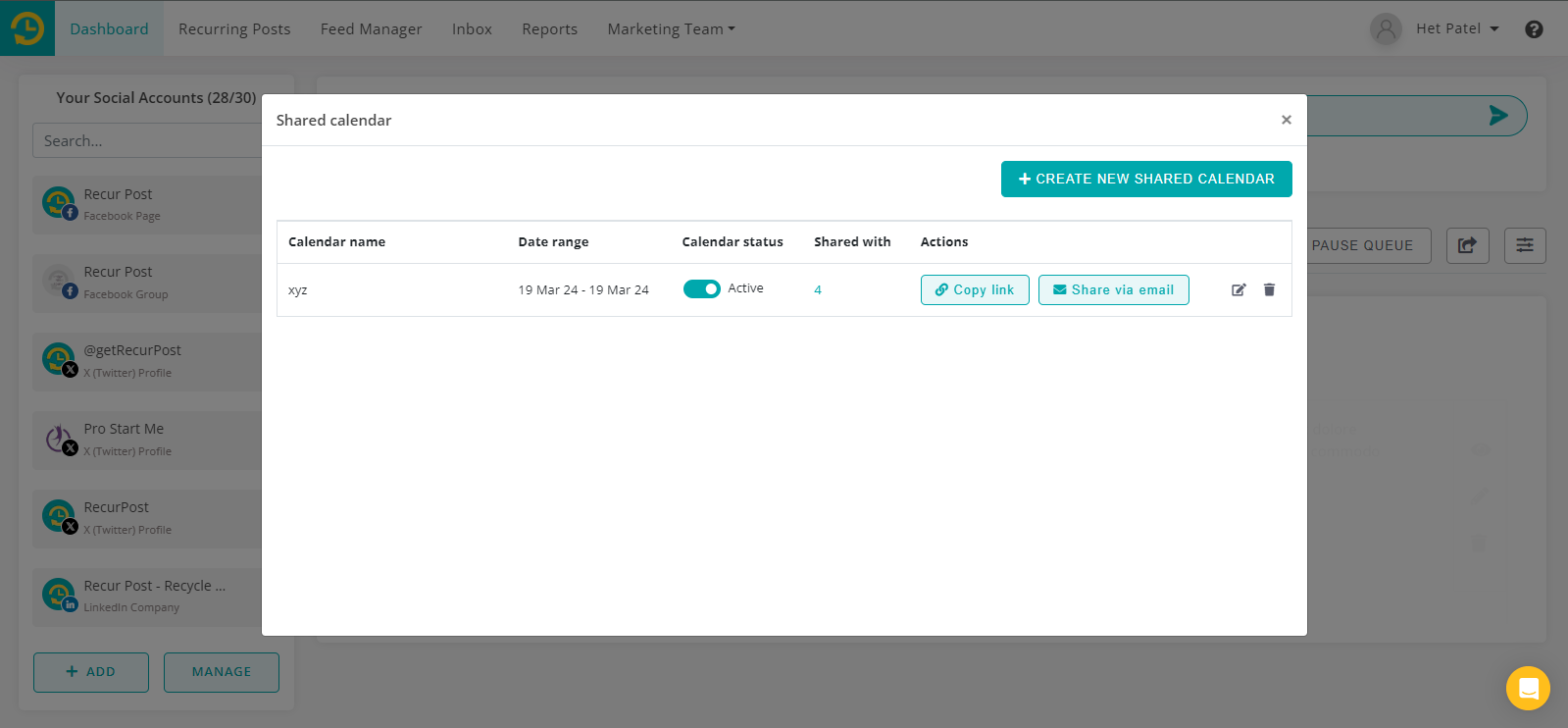Click Share via email button
Image resolution: width=1568 pixels, height=728 pixels.
pos(1113,289)
